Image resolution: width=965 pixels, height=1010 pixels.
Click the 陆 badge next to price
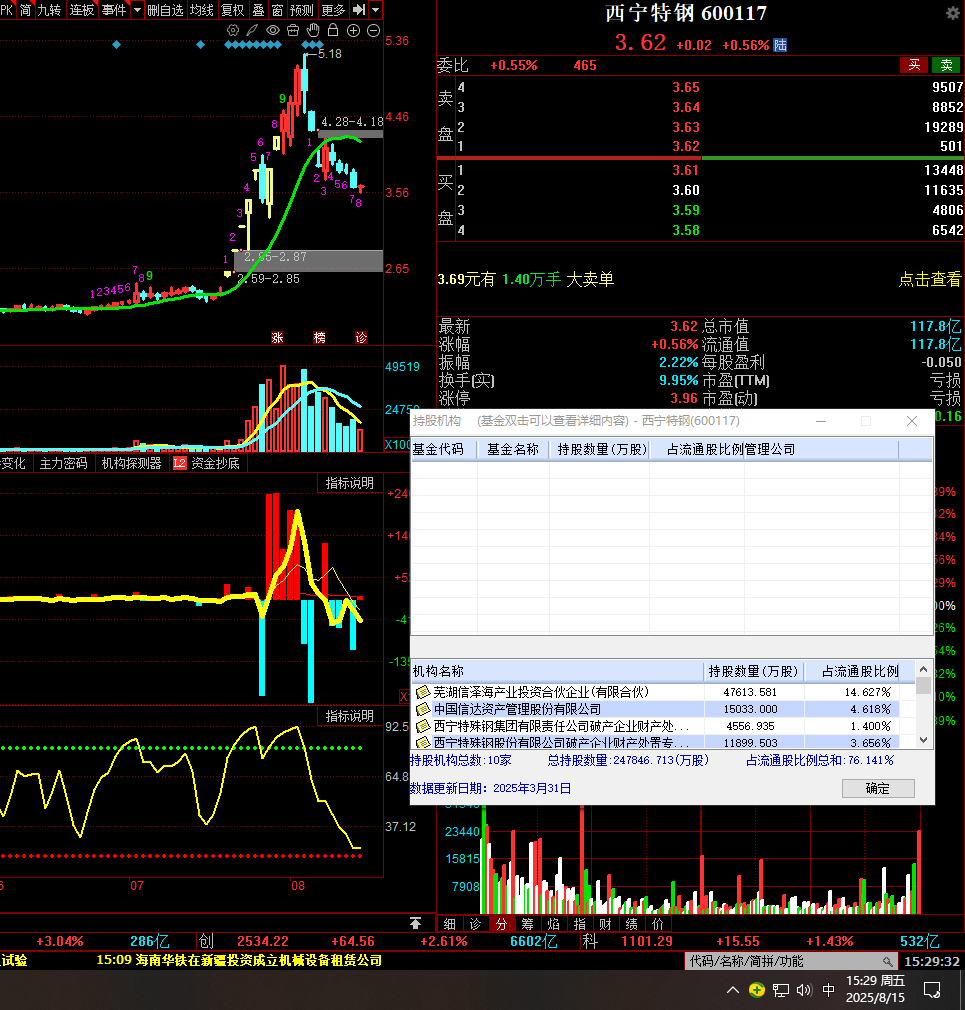click(x=780, y=45)
